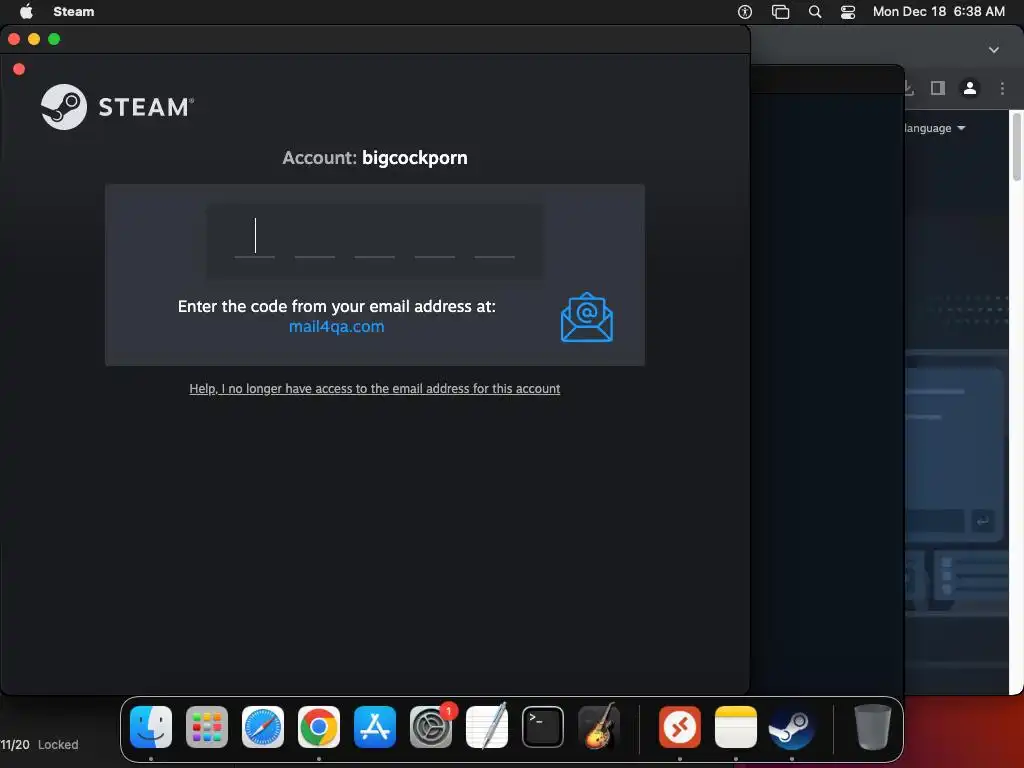
Task: Open Safari from the Dock
Action: (x=263, y=727)
